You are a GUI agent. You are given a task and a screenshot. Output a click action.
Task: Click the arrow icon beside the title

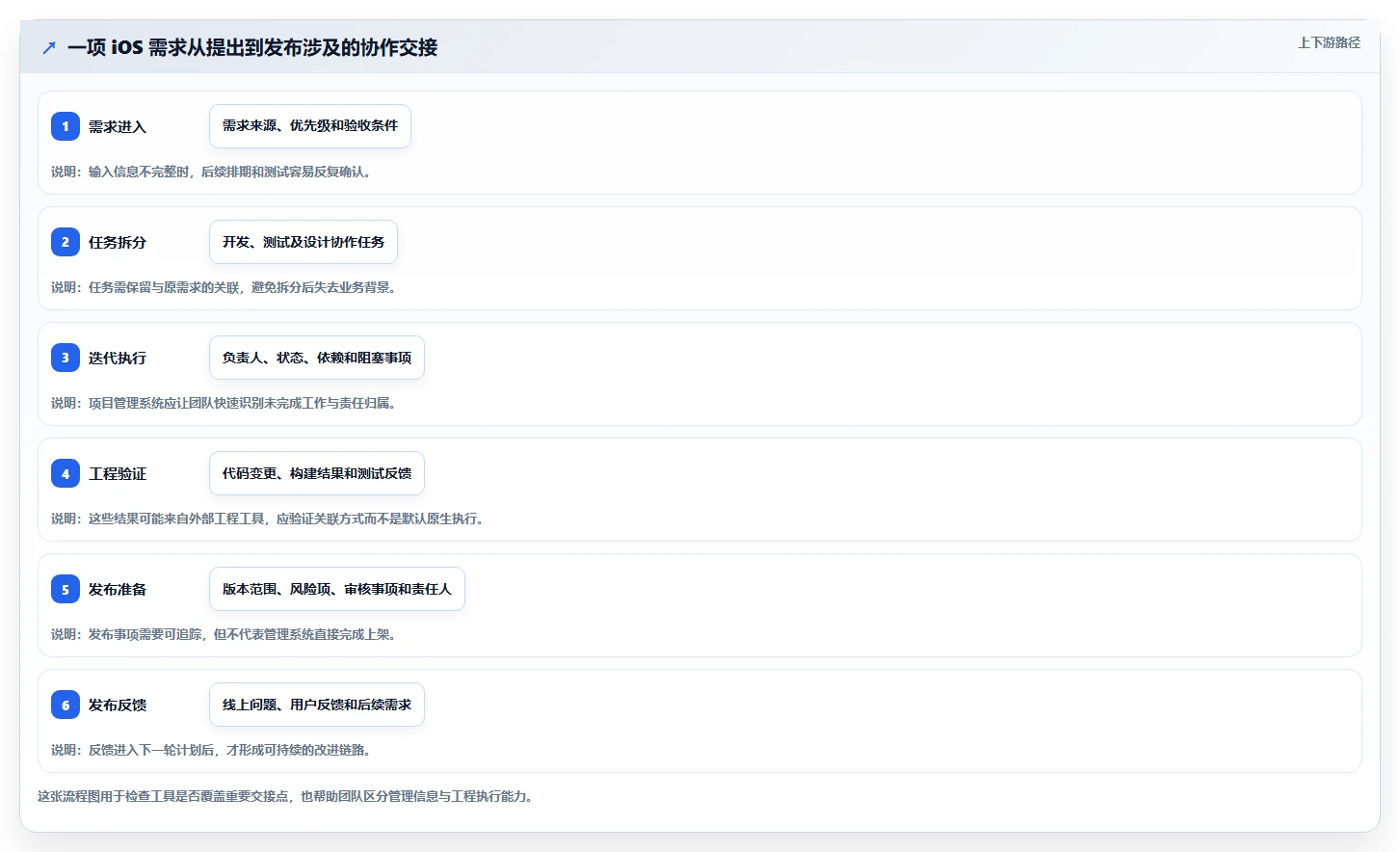click(x=49, y=47)
